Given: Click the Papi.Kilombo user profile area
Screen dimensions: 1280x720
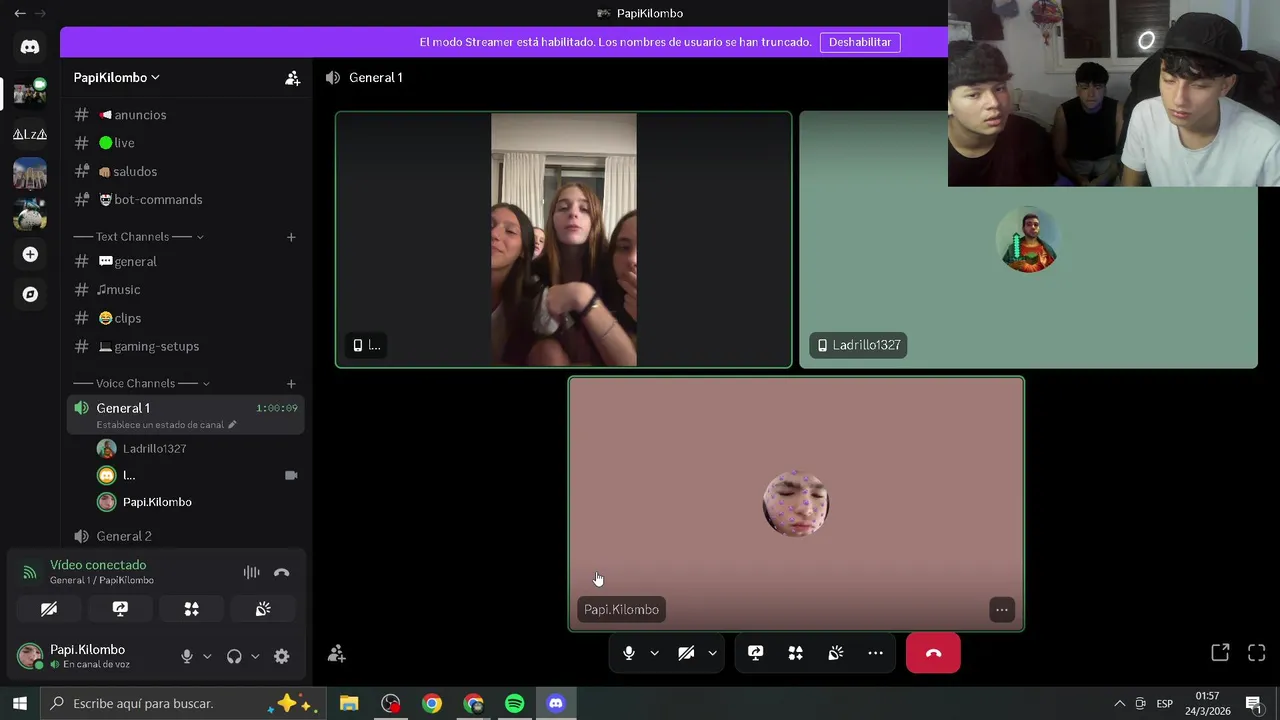Looking at the screenshot, I should [x=88, y=656].
